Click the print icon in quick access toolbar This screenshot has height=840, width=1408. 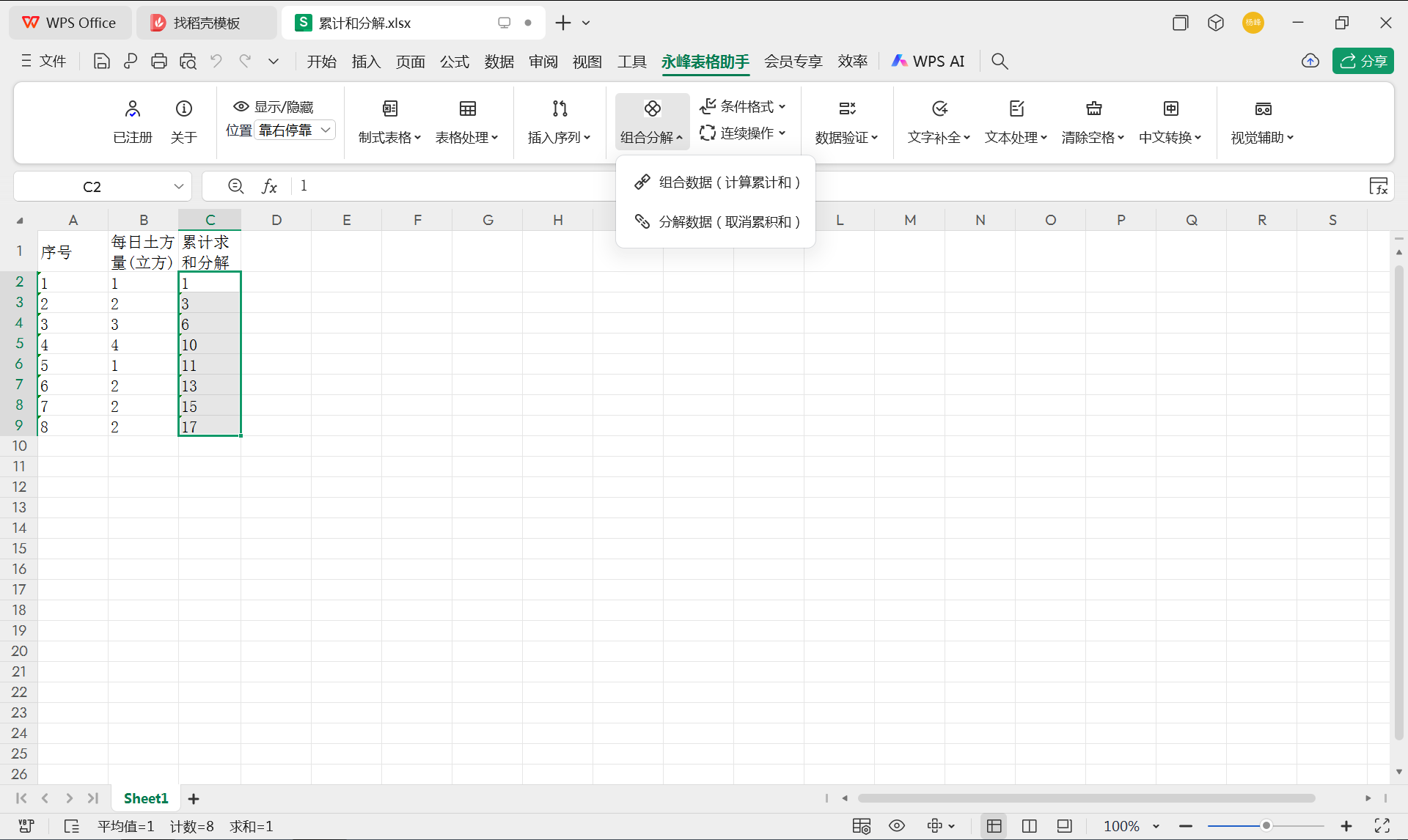click(x=159, y=61)
